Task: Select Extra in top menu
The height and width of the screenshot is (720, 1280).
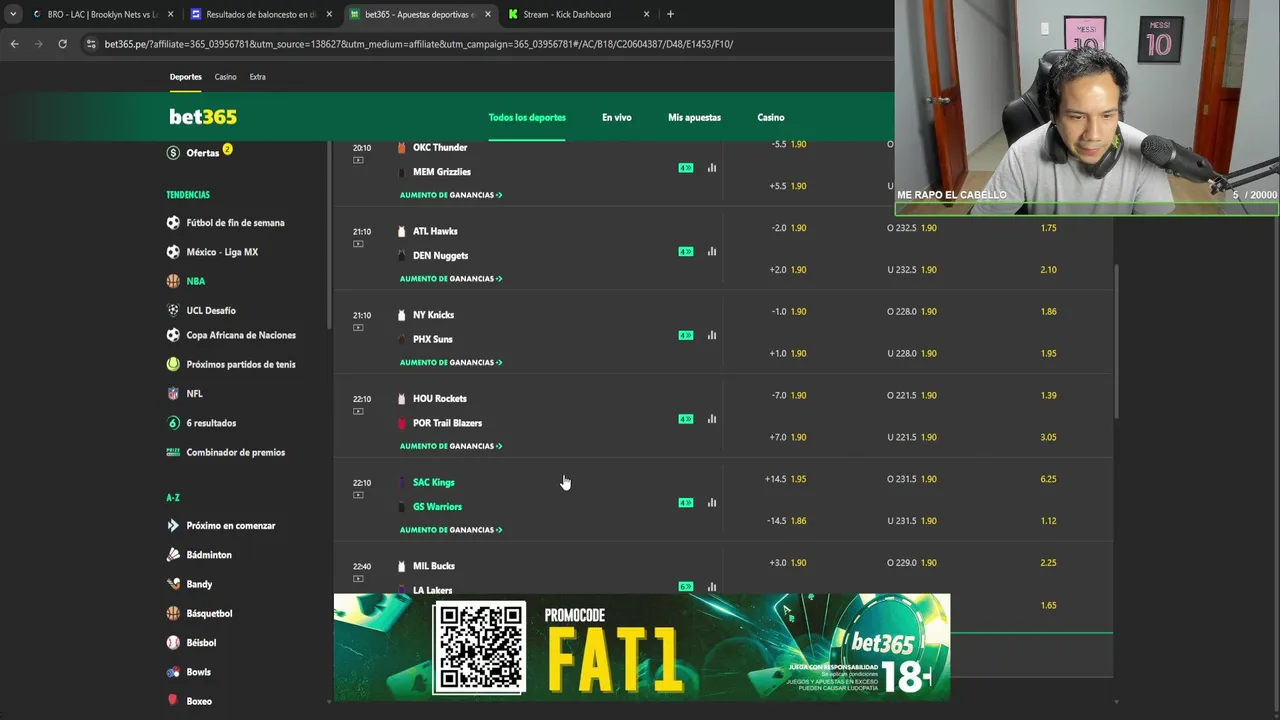Action: 258,77
